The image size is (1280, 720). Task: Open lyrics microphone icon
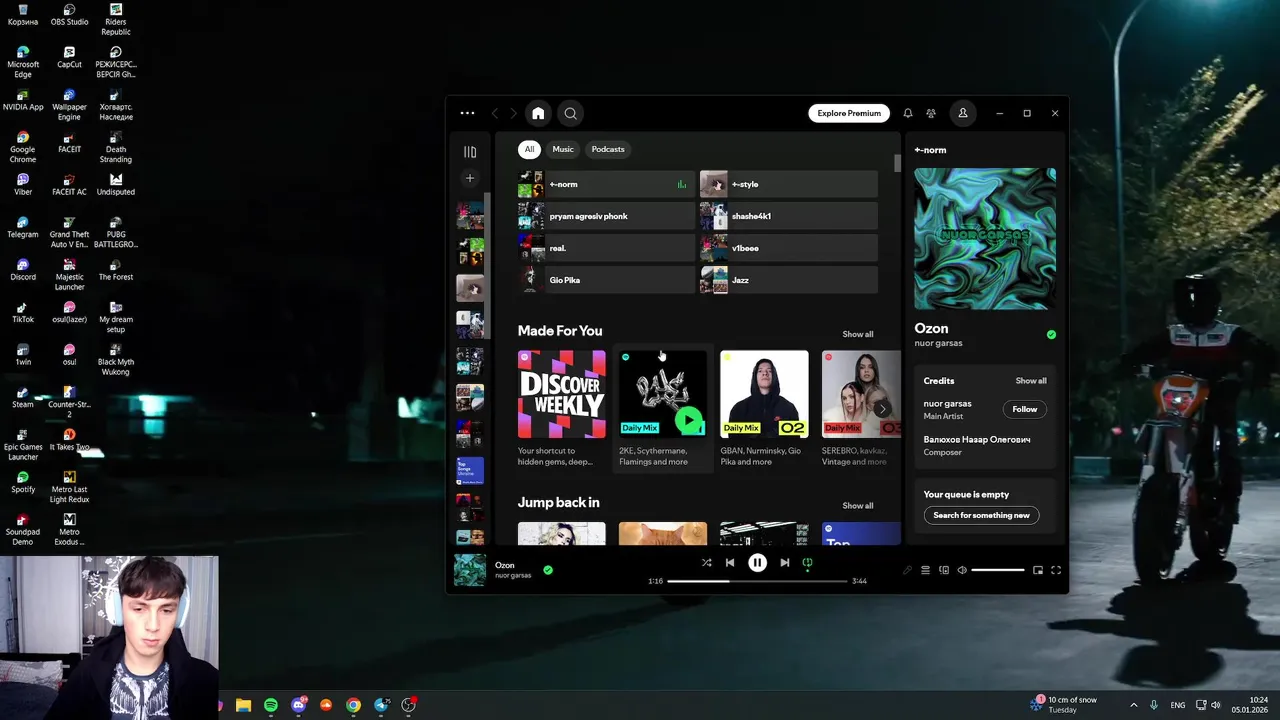[x=907, y=570]
